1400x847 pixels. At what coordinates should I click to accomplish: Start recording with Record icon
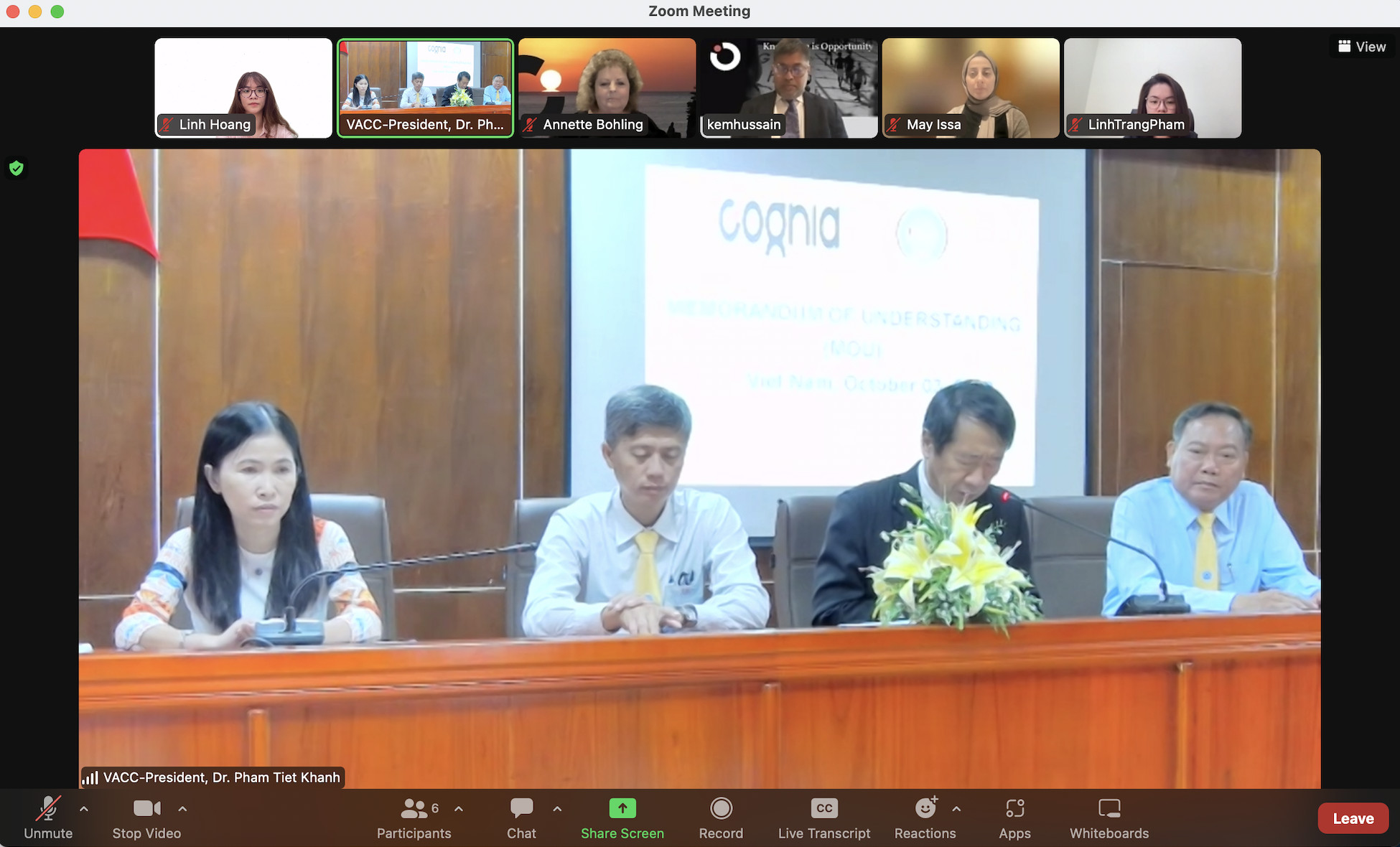coord(721,809)
